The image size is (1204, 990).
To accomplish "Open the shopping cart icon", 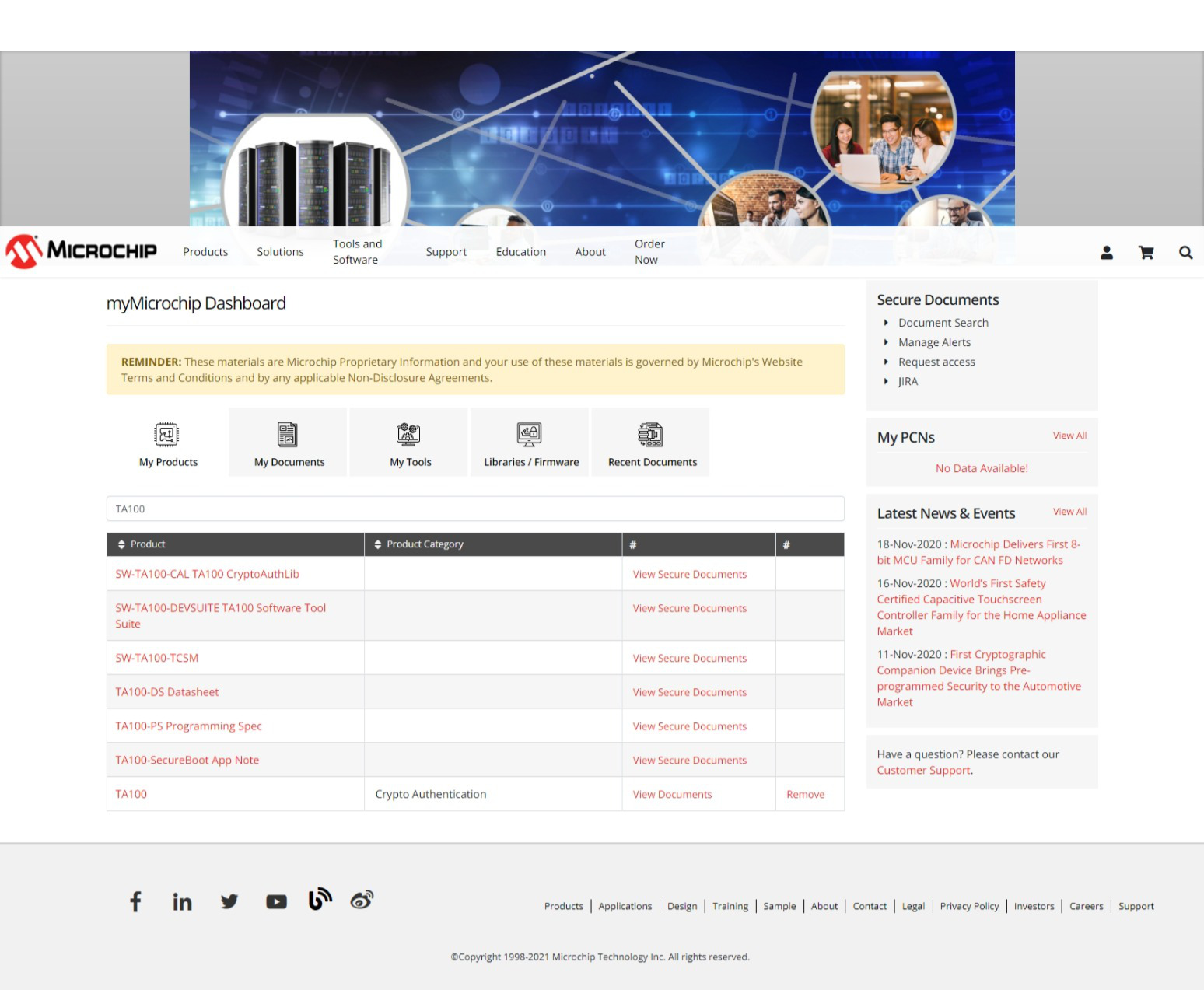I will tap(1146, 253).
